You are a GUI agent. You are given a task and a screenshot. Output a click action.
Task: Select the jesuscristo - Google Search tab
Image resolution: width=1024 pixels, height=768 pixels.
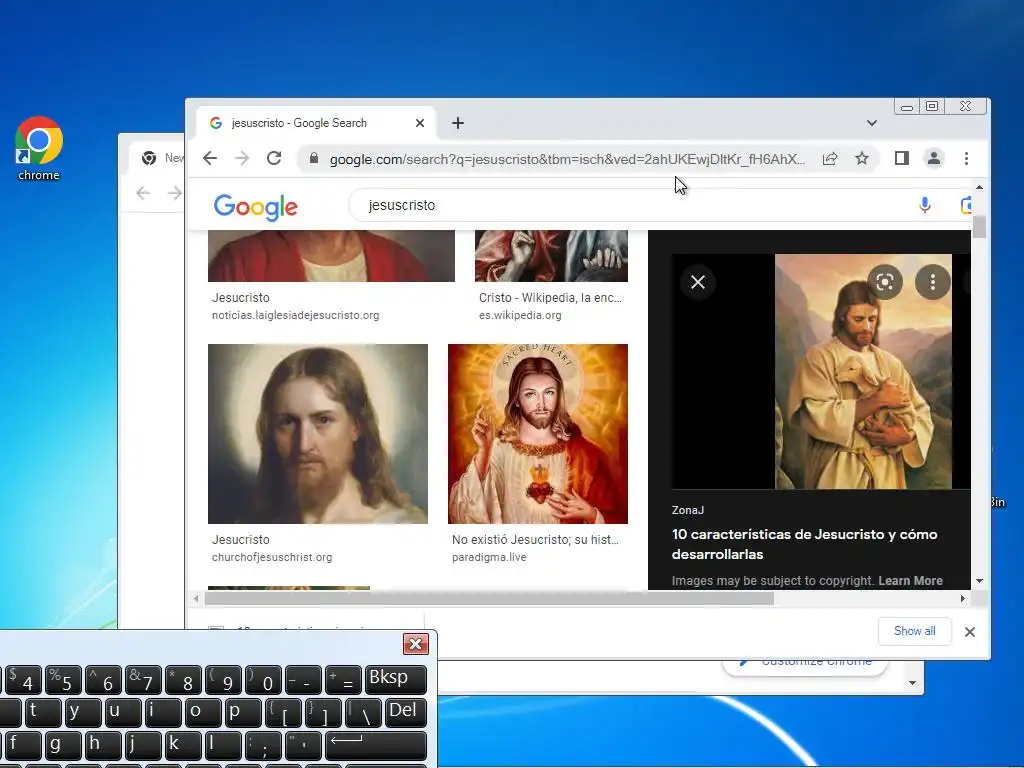(x=317, y=123)
